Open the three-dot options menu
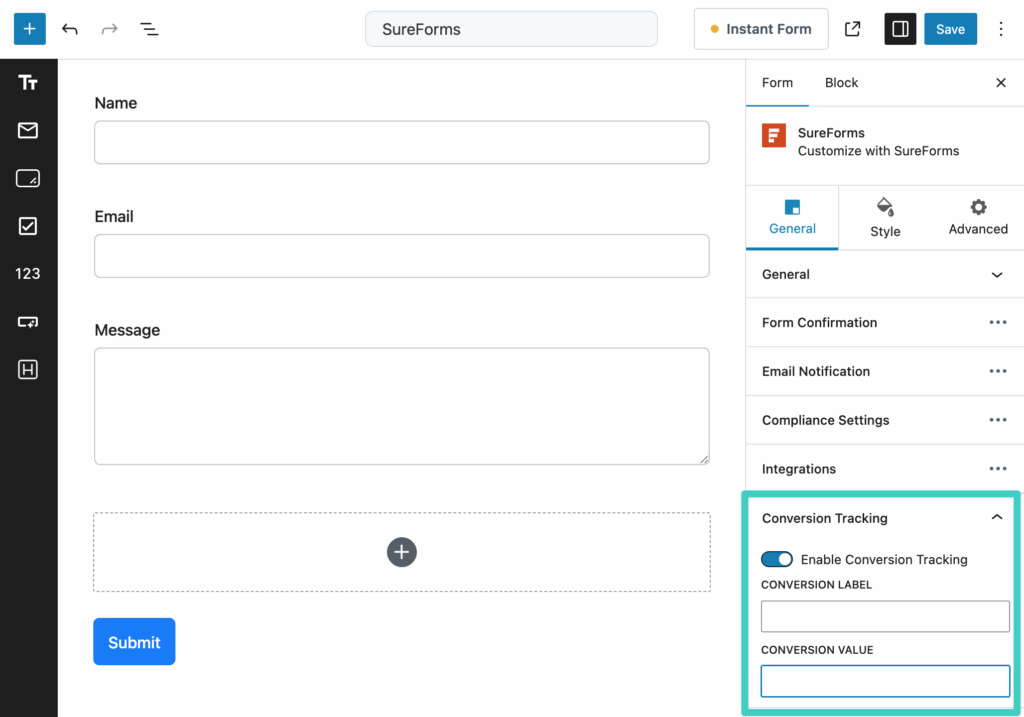 pos(1000,29)
